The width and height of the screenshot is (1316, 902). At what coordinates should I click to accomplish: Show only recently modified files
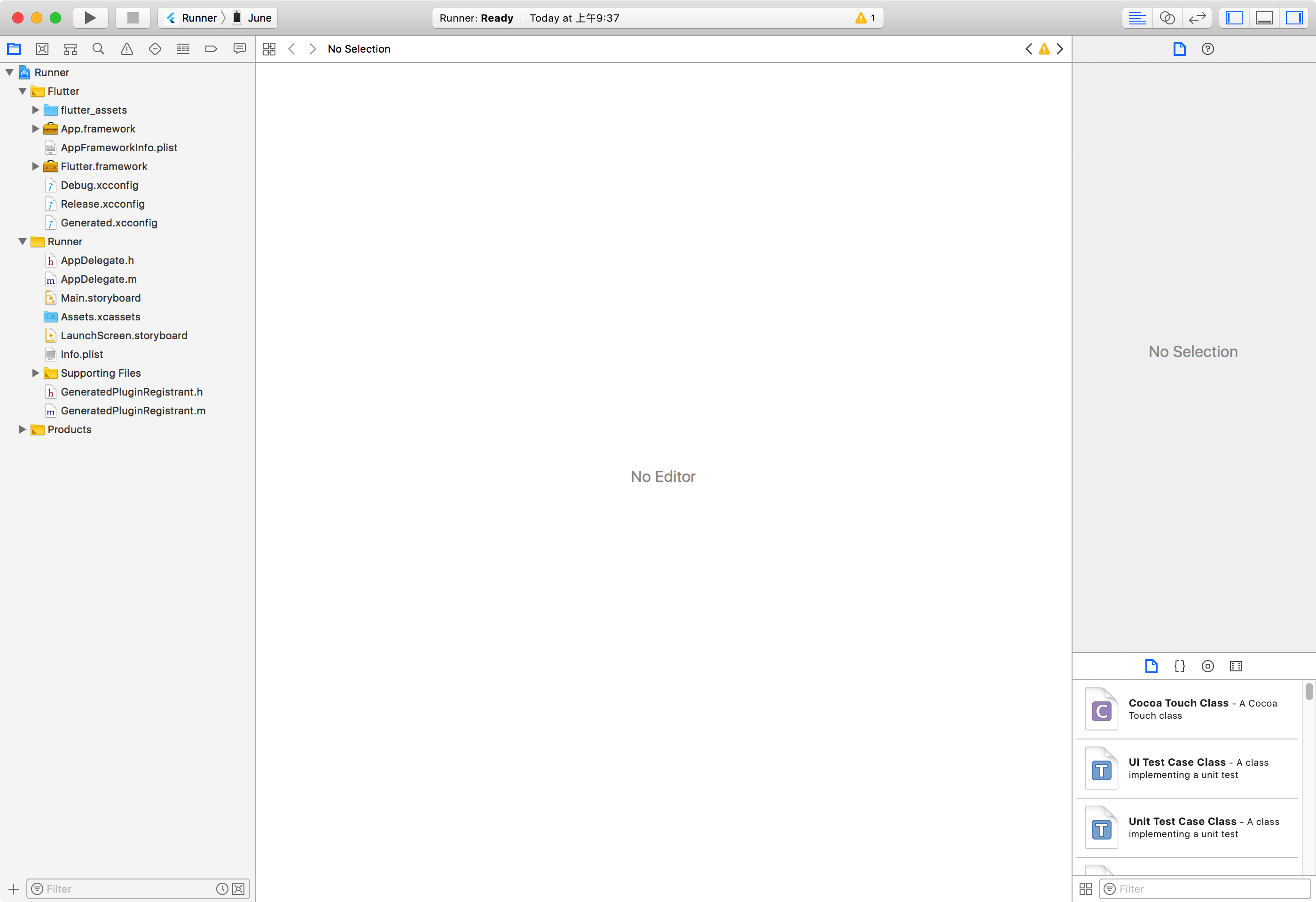222,889
